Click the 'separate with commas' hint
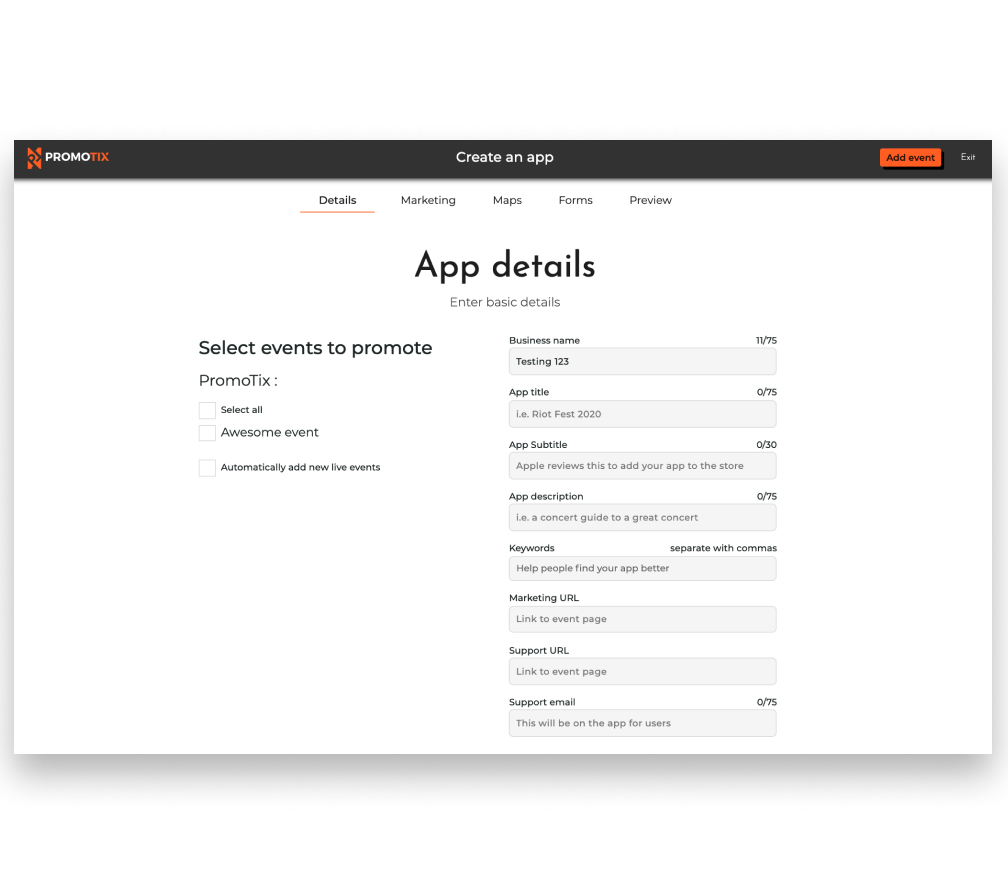Screen dimensions: 1008x892 (723, 548)
